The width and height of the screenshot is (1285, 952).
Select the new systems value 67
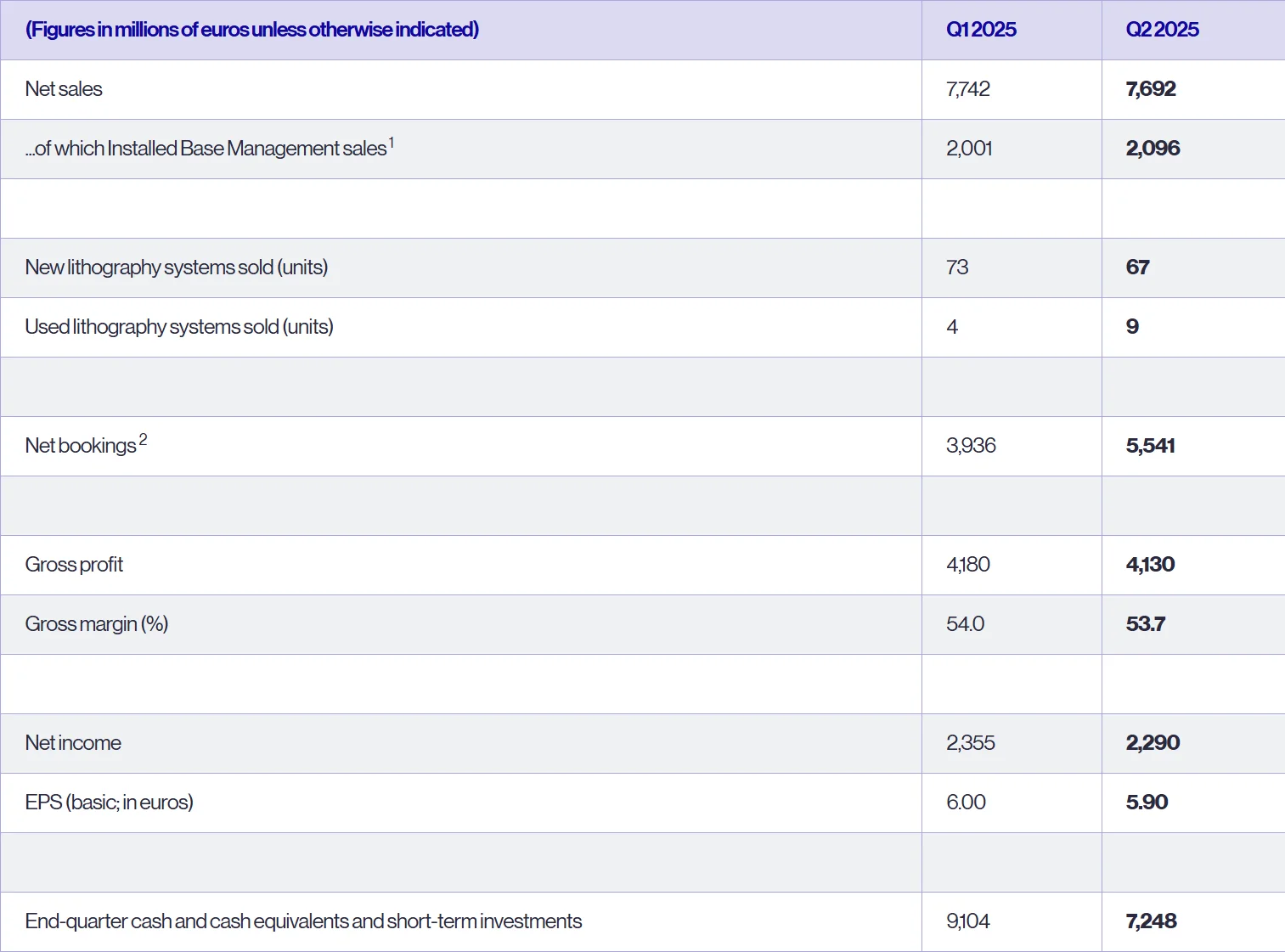click(1137, 268)
